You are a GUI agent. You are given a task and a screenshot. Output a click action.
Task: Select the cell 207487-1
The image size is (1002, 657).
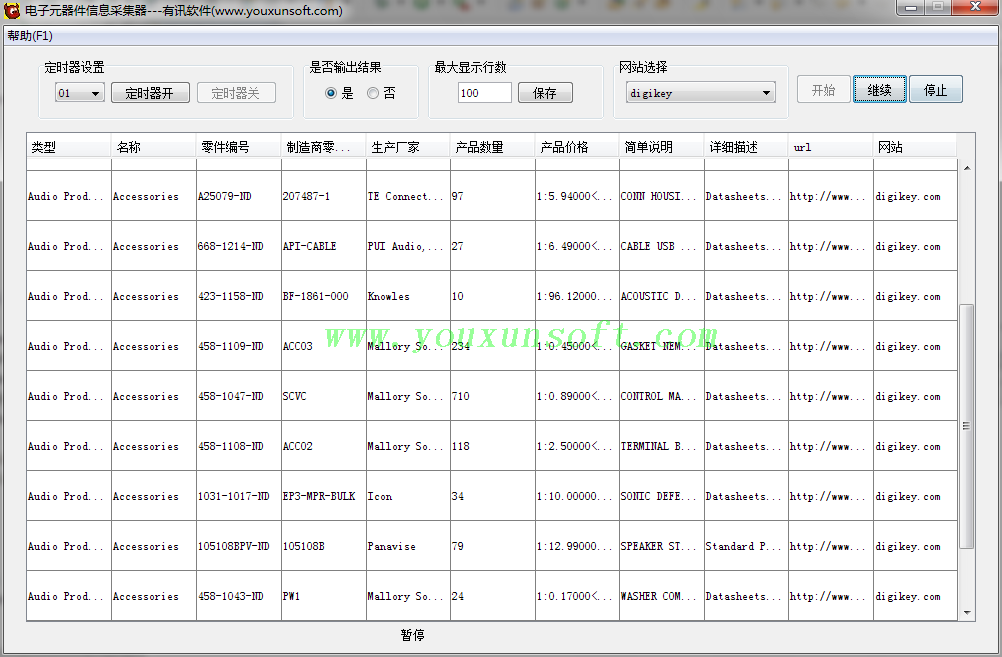click(x=323, y=196)
